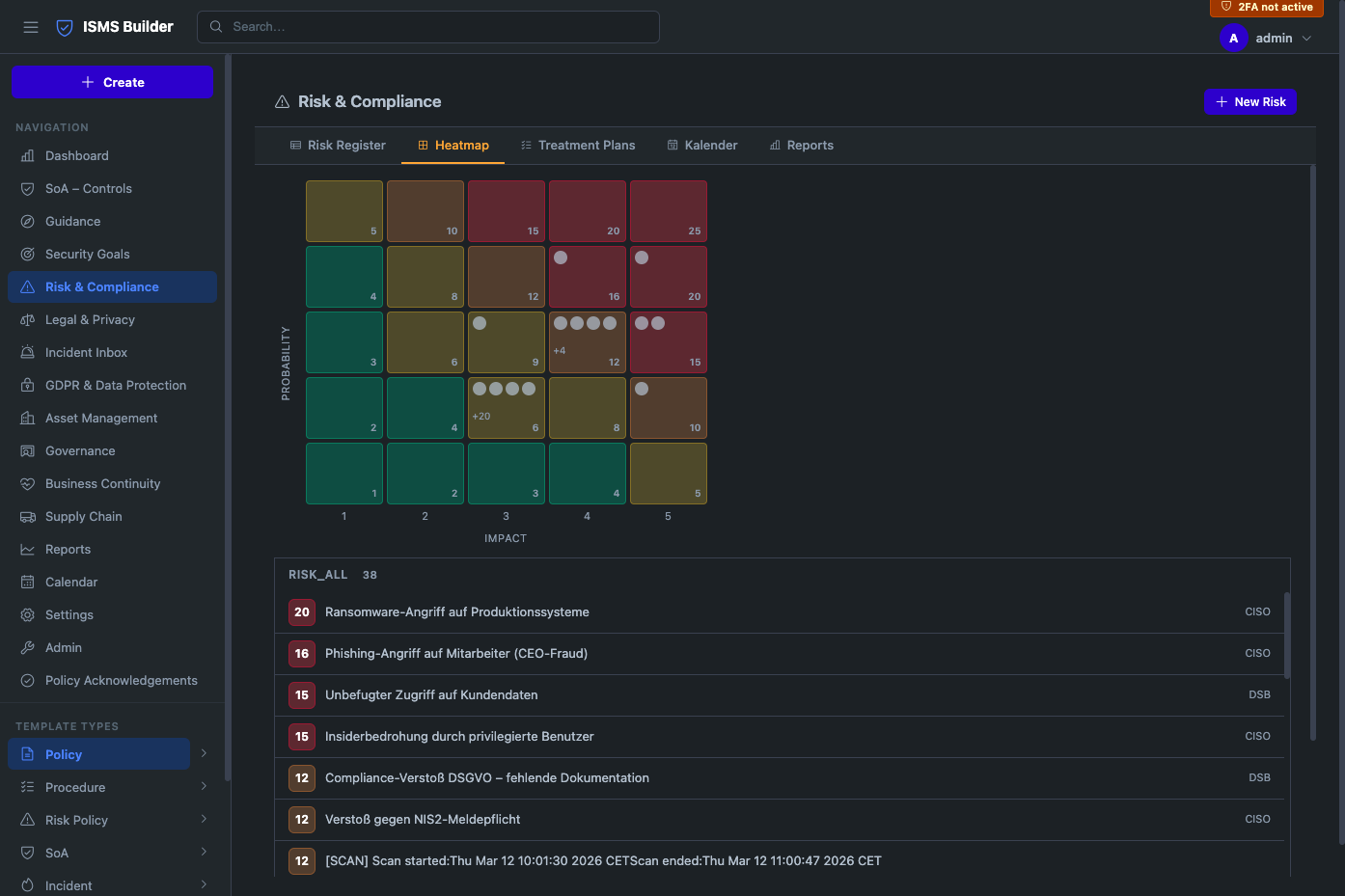Select the Heatmap tab

(x=453, y=145)
